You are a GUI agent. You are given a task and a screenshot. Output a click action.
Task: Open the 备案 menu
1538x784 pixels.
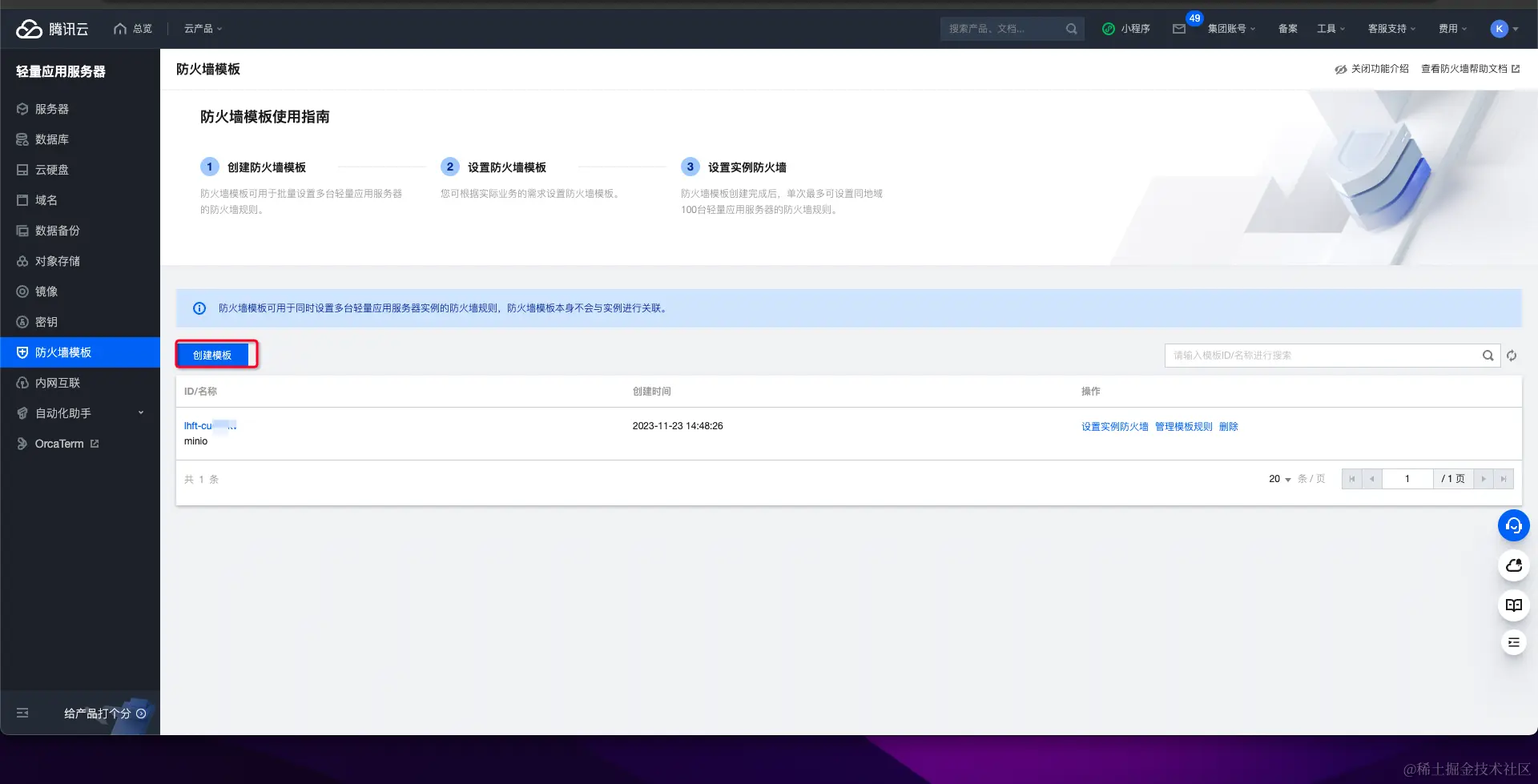pos(1287,29)
